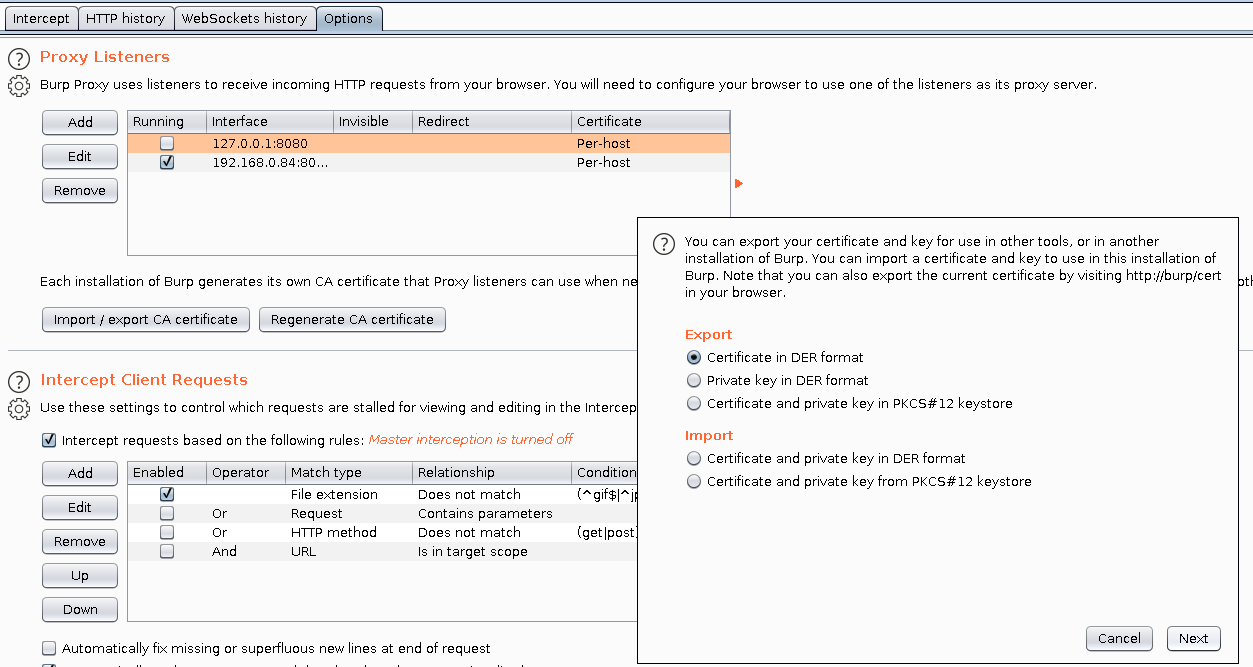Click Import / export CA certificate
1253x667 pixels.
point(146,320)
